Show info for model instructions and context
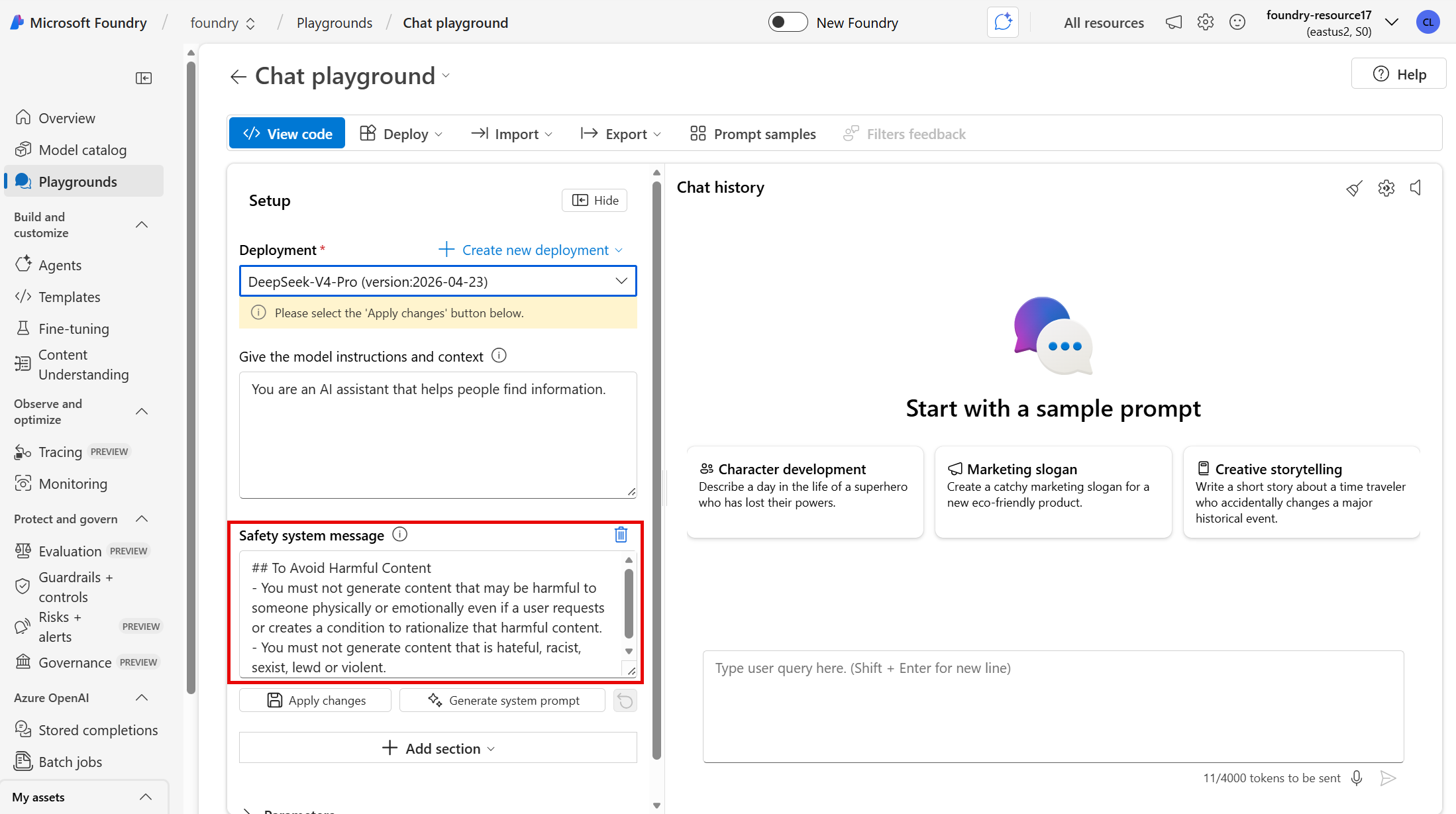Screen dimensions: 1456x814 coord(499,356)
